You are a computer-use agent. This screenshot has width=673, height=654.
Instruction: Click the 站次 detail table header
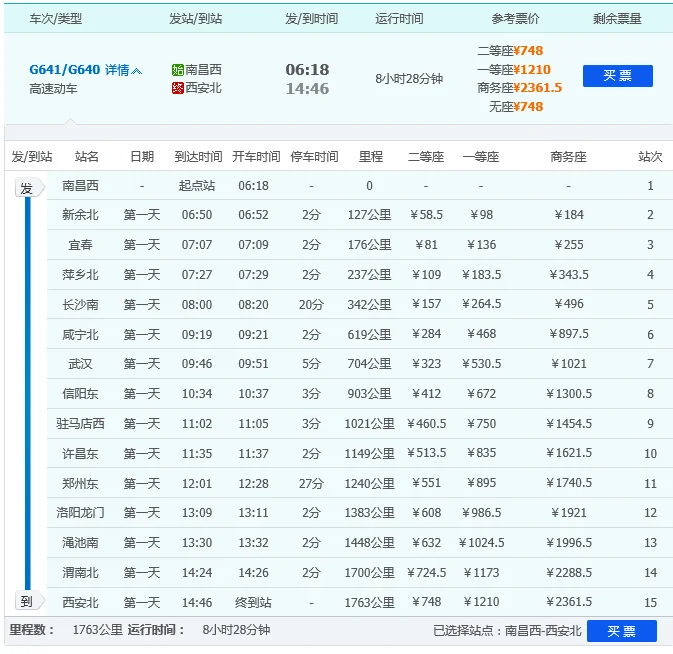(x=650, y=157)
